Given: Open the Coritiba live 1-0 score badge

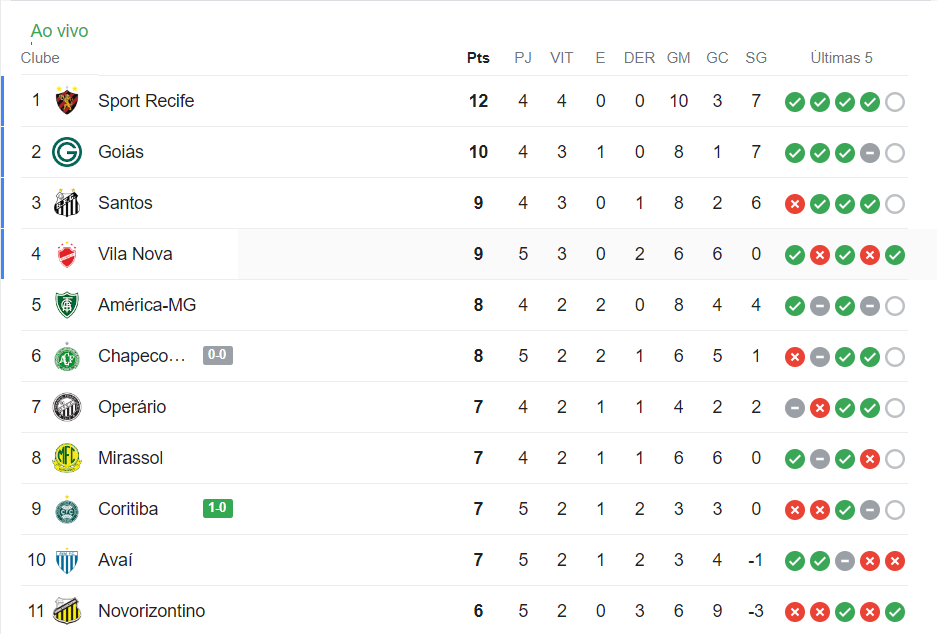Looking at the screenshot, I should [x=217, y=508].
